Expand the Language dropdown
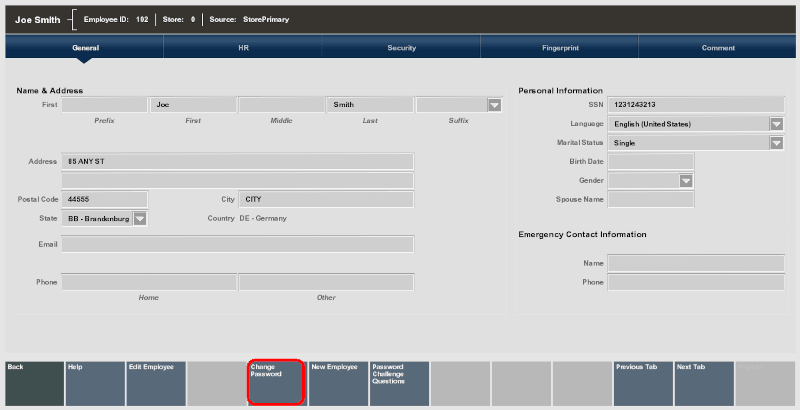The image size is (800, 410). [777, 124]
